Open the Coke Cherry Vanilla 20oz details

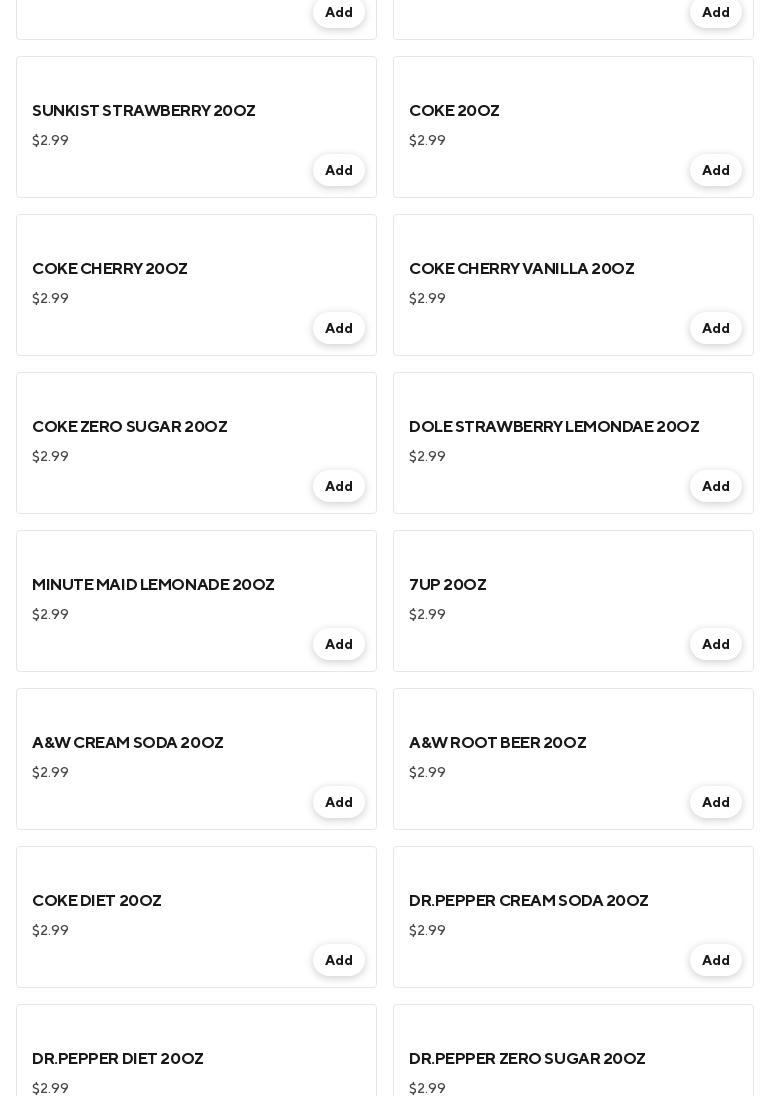(x=521, y=269)
